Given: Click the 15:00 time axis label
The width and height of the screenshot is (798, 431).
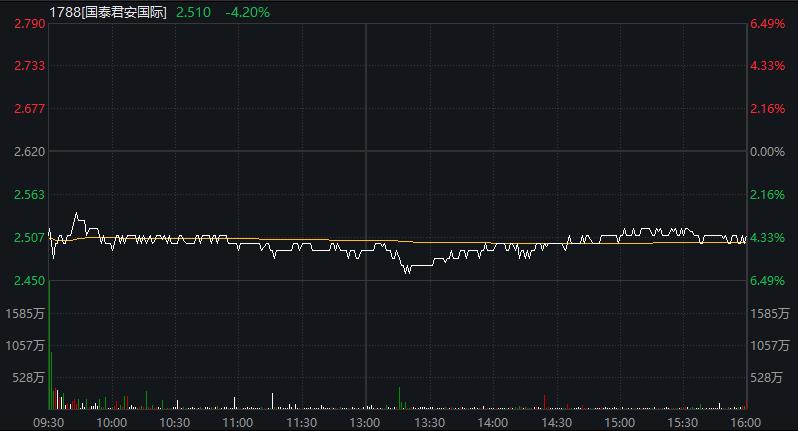Looking at the screenshot, I should click(x=619, y=423).
